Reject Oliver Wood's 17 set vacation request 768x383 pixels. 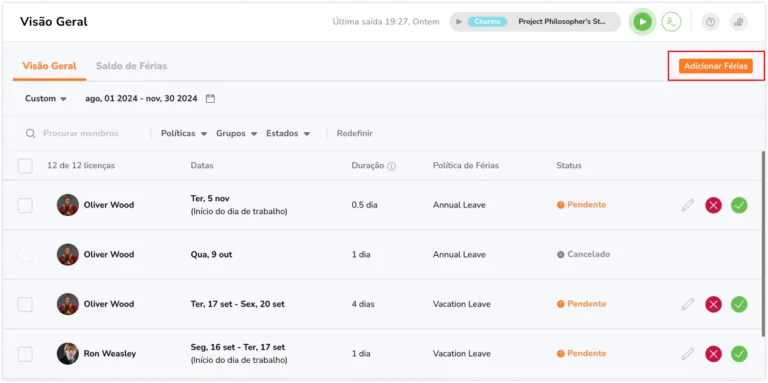click(713, 304)
